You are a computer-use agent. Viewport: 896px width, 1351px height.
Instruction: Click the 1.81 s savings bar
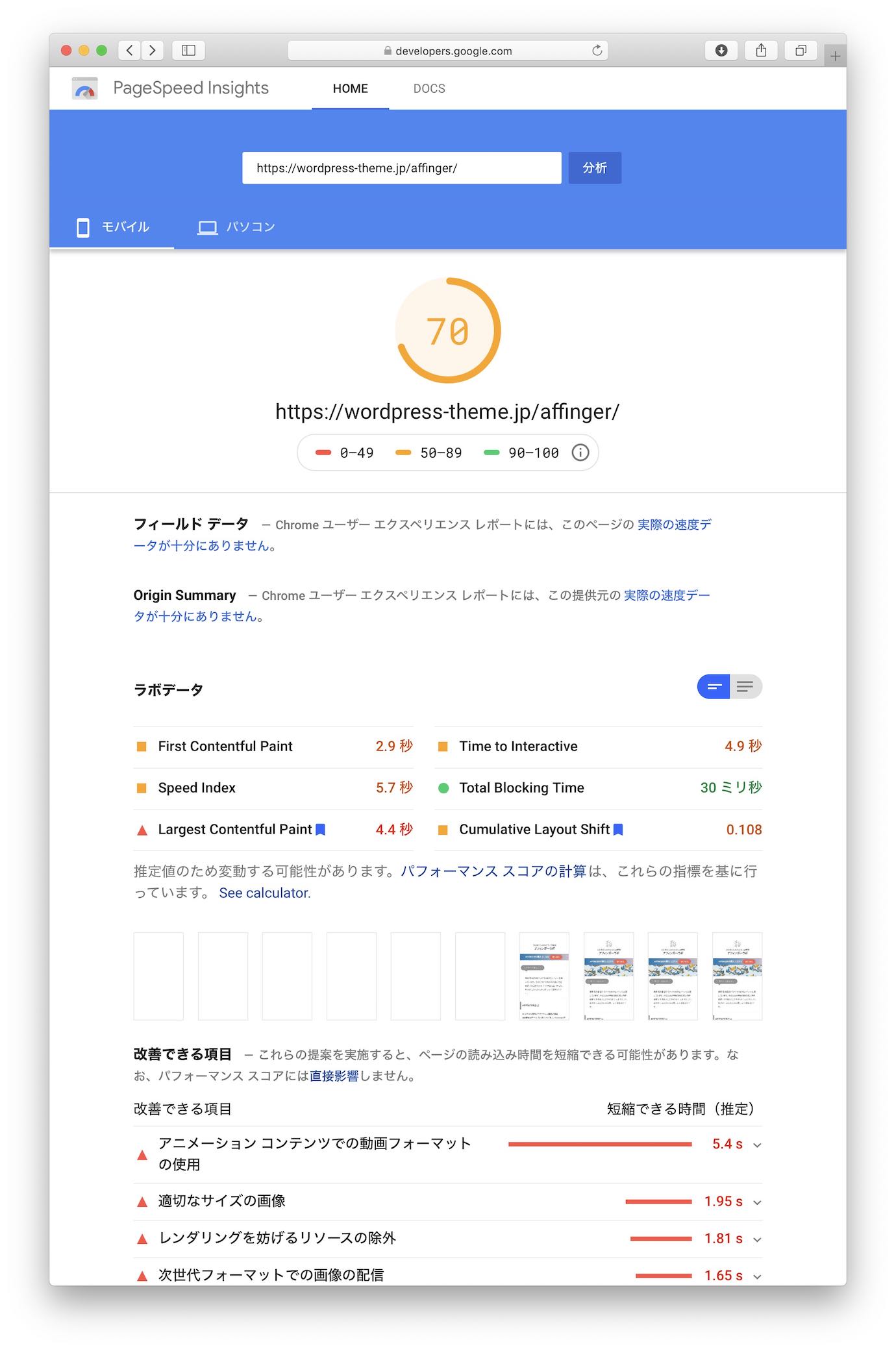click(x=661, y=1239)
